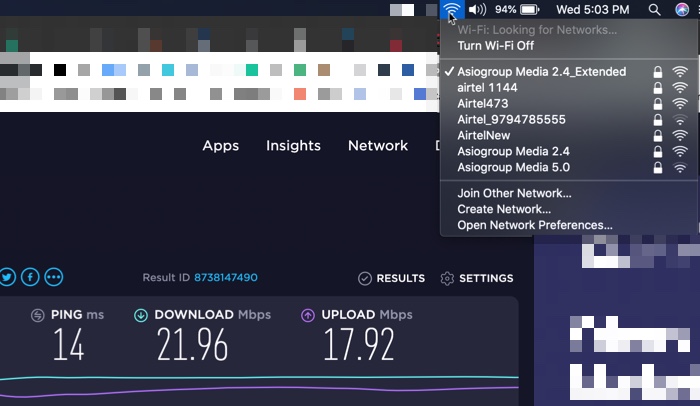Click the battery icon in menu bar

[530, 9]
